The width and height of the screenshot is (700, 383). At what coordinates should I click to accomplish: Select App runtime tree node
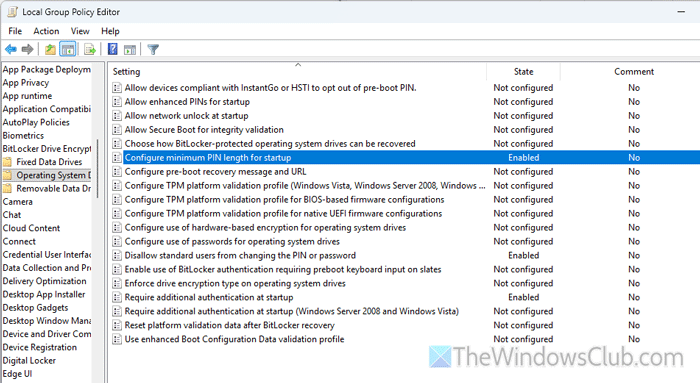[27, 96]
